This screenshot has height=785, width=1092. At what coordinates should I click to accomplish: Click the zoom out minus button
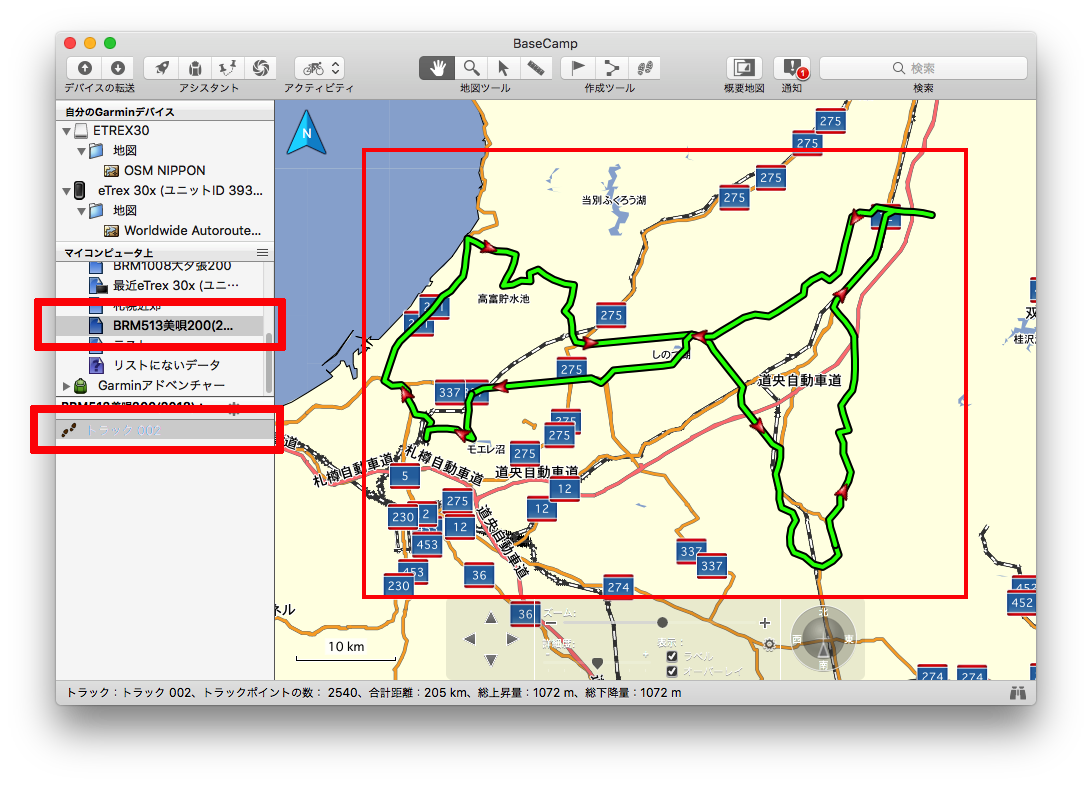click(550, 623)
